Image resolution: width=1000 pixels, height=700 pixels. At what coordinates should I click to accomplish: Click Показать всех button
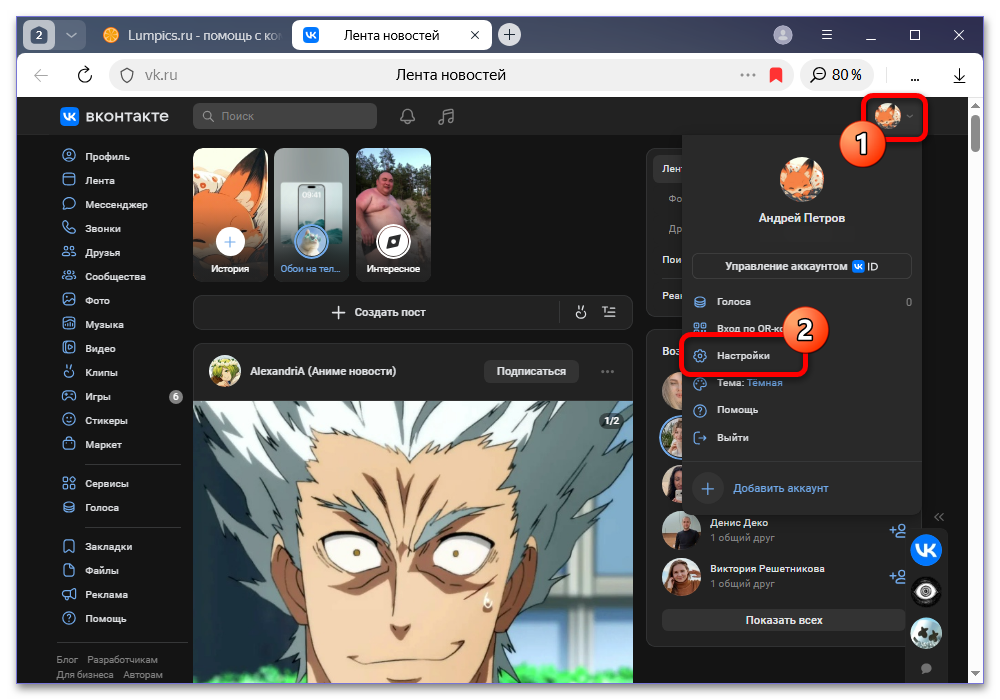pyautogui.click(x=783, y=620)
